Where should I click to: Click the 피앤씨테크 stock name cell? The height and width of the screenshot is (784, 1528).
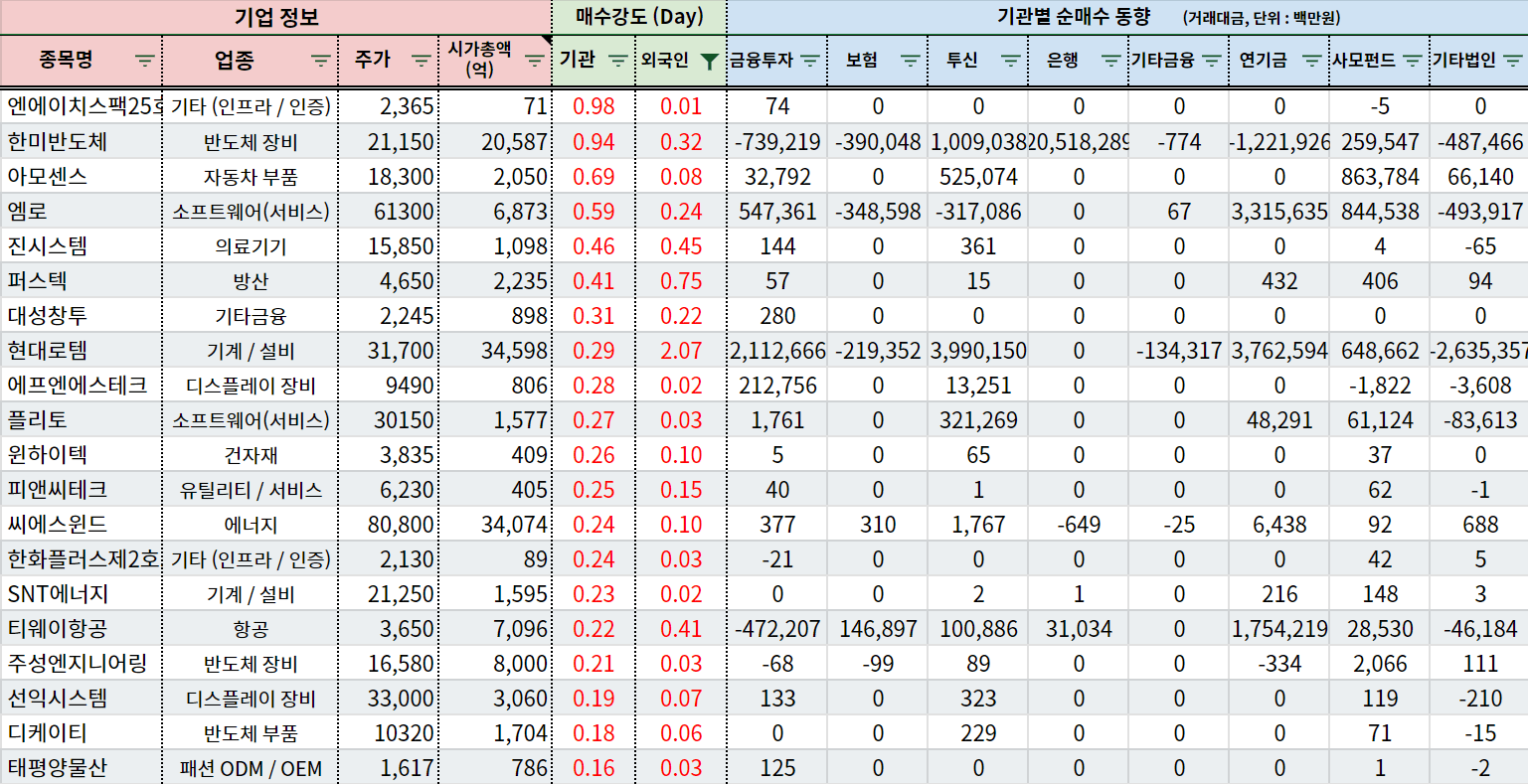82,489
